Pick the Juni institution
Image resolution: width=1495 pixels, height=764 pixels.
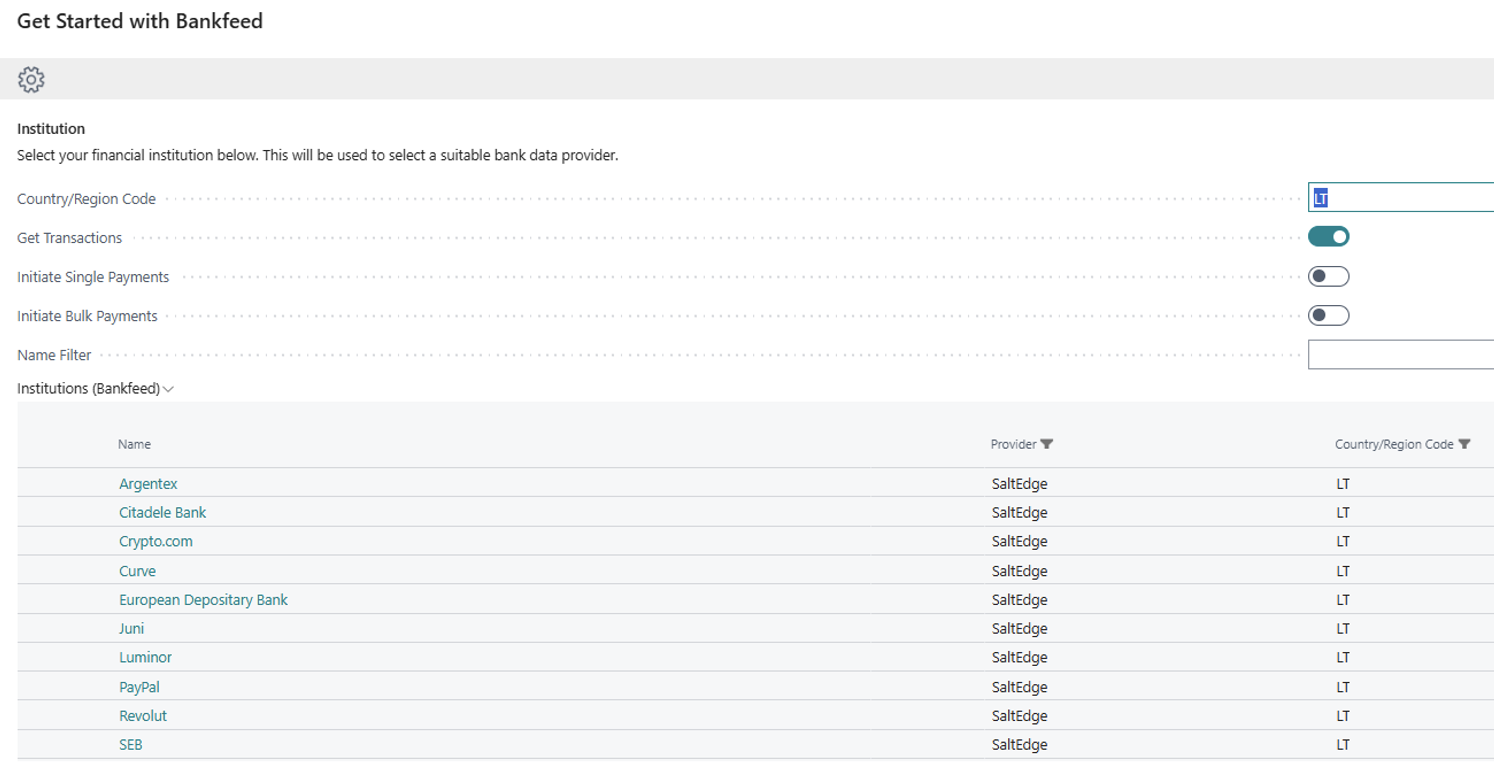coord(131,629)
